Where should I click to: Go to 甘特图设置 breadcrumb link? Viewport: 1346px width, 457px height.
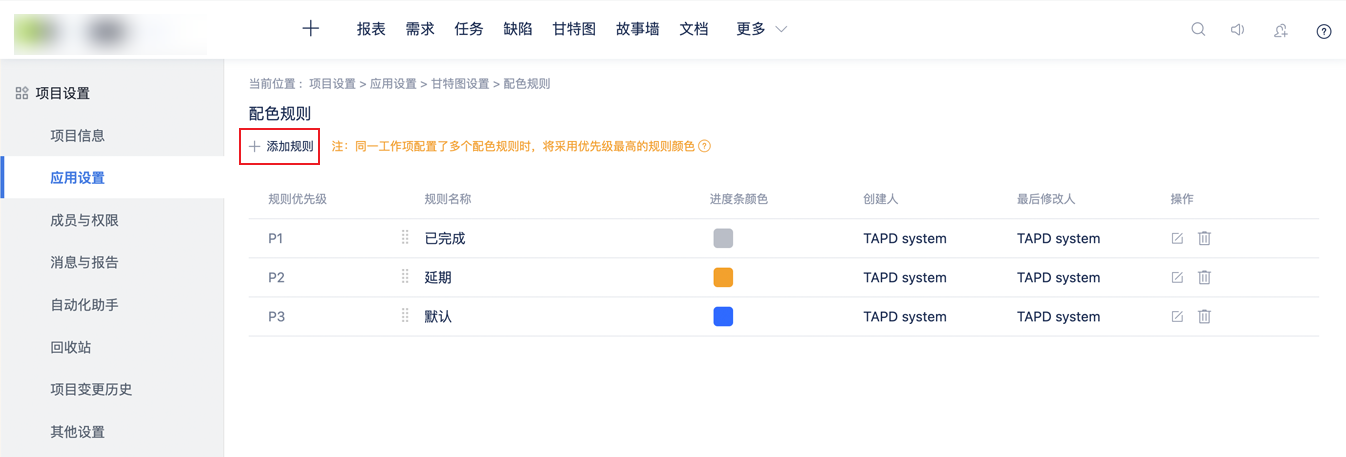point(460,84)
